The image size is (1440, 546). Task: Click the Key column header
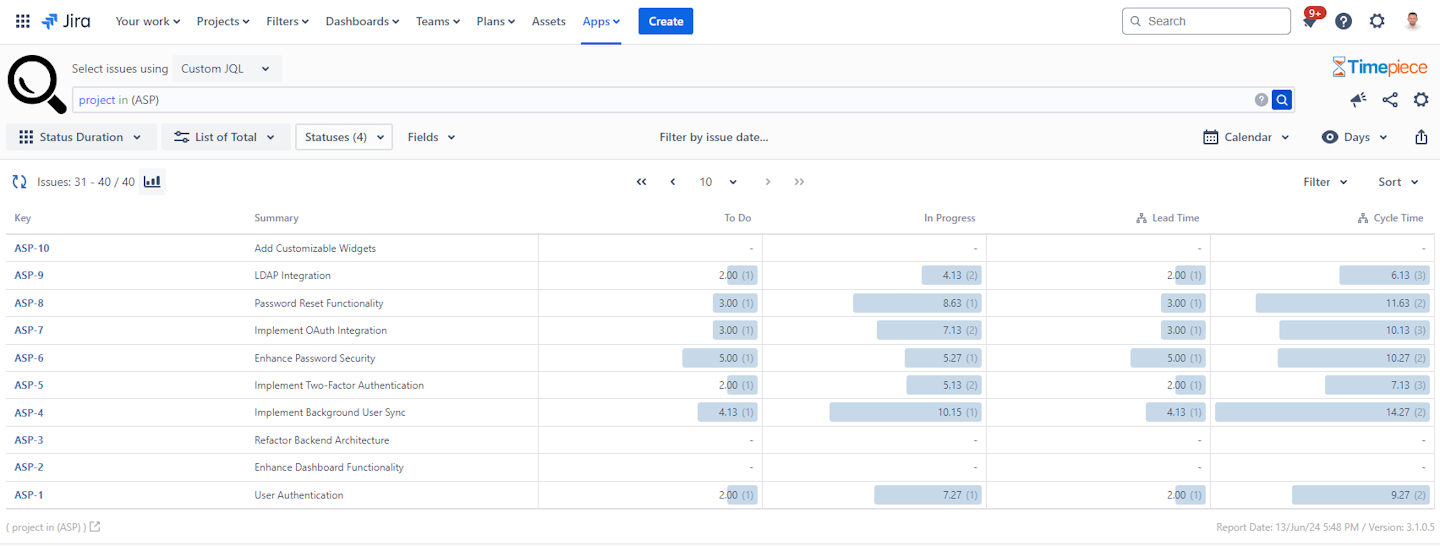(x=22, y=218)
